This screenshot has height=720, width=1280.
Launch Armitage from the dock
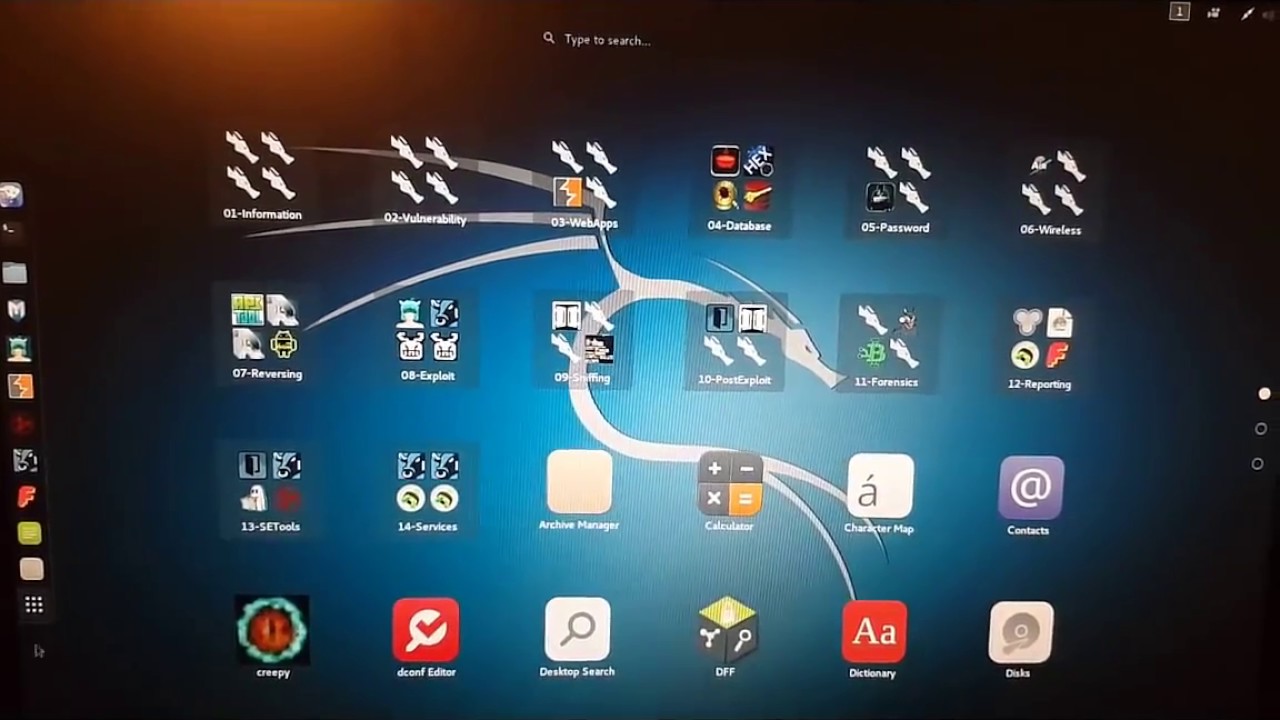19,349
